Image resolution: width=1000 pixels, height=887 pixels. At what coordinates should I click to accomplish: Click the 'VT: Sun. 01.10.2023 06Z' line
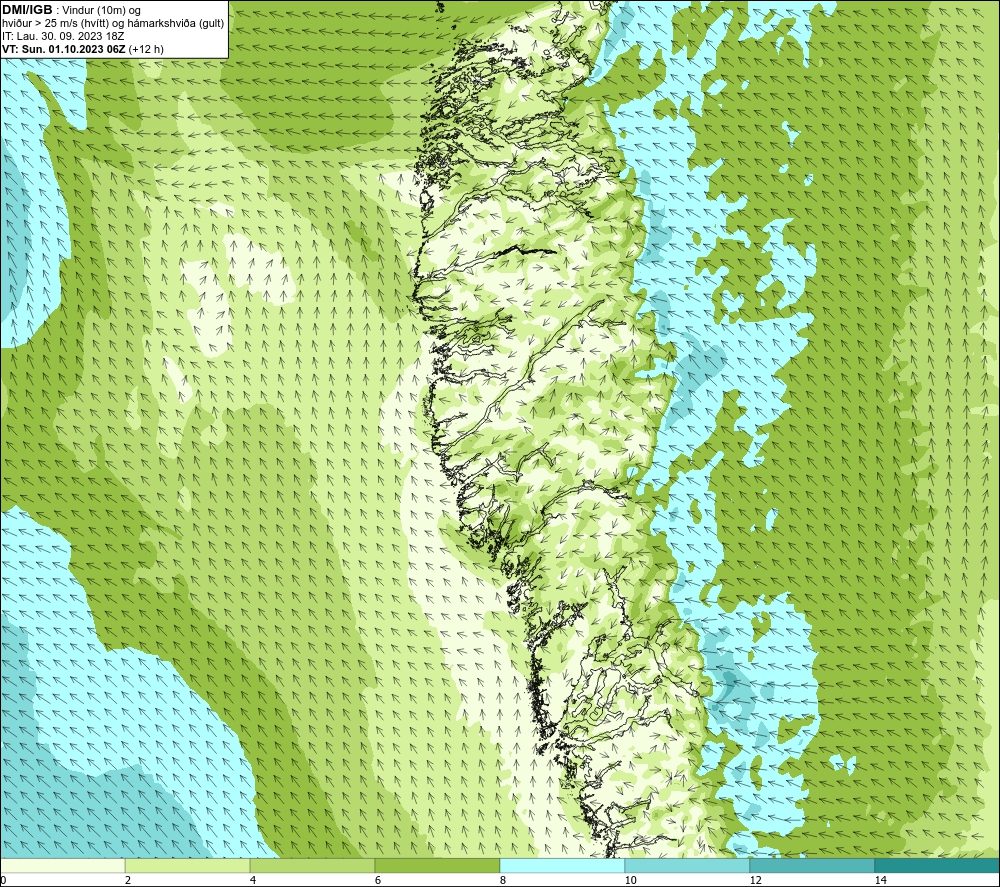tap(64, 49)
